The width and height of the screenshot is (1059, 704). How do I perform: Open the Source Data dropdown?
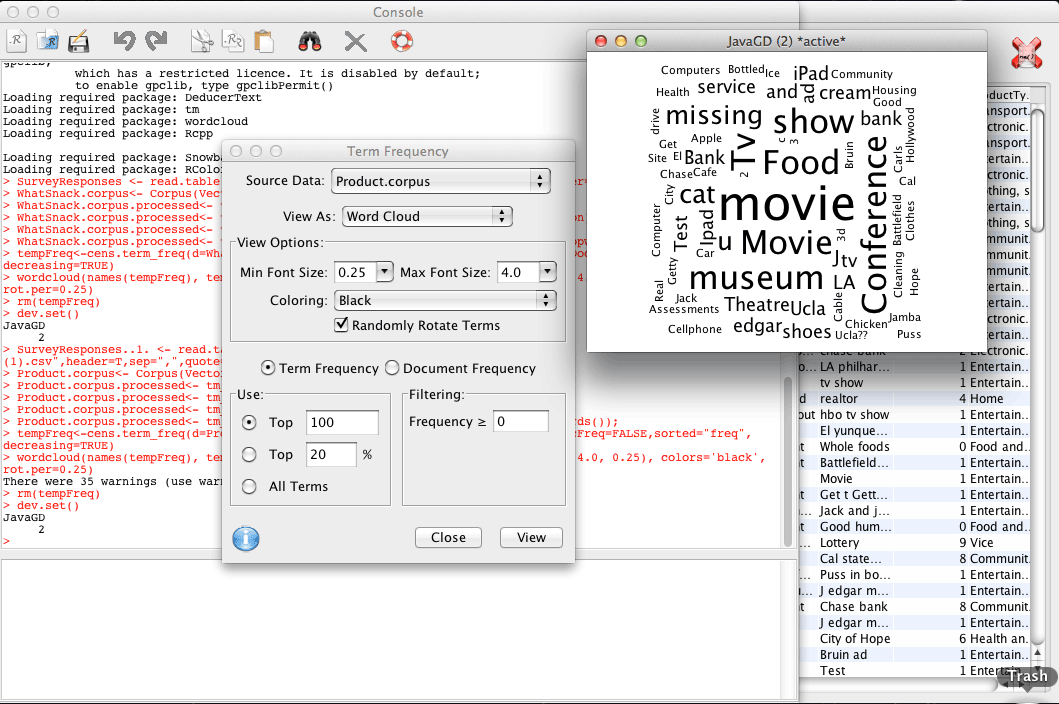click(440, 181)
